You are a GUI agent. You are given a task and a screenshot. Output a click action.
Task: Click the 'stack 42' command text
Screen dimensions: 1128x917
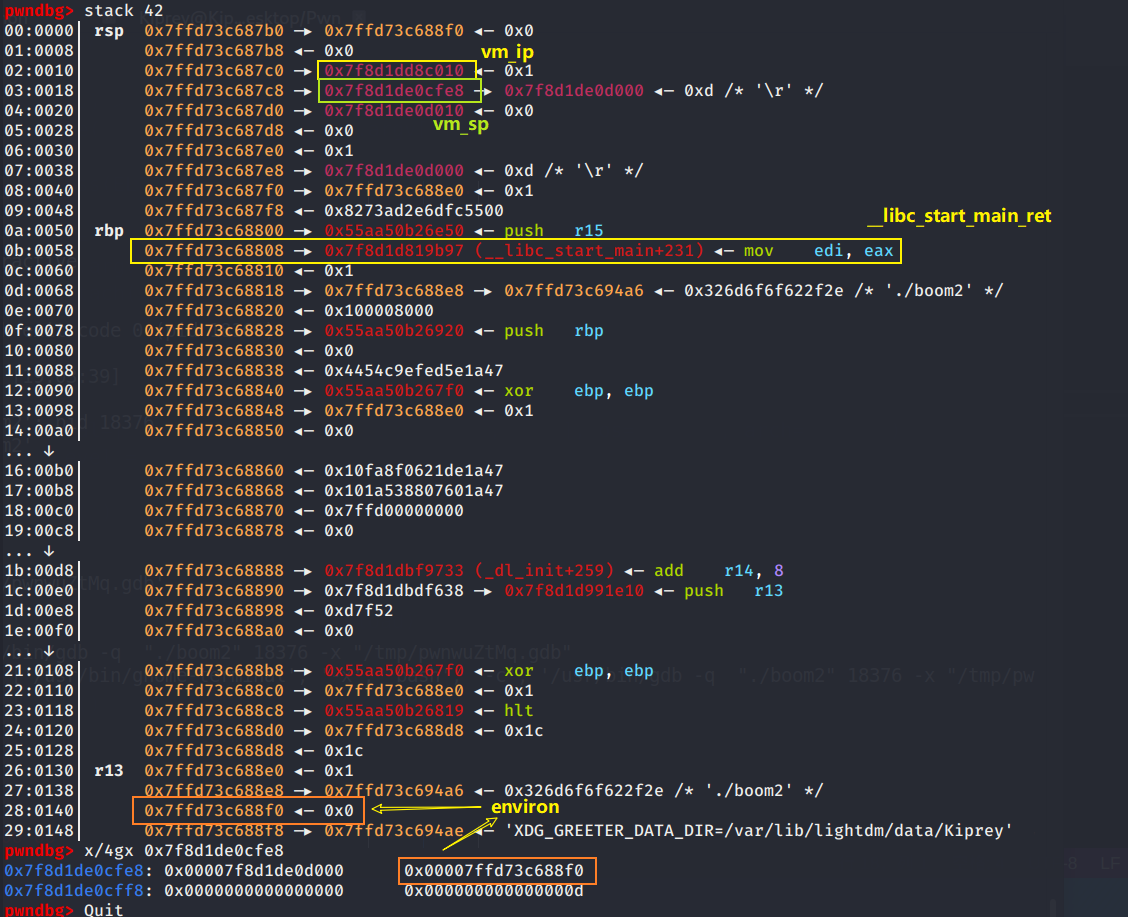click(x=136, y=10)
